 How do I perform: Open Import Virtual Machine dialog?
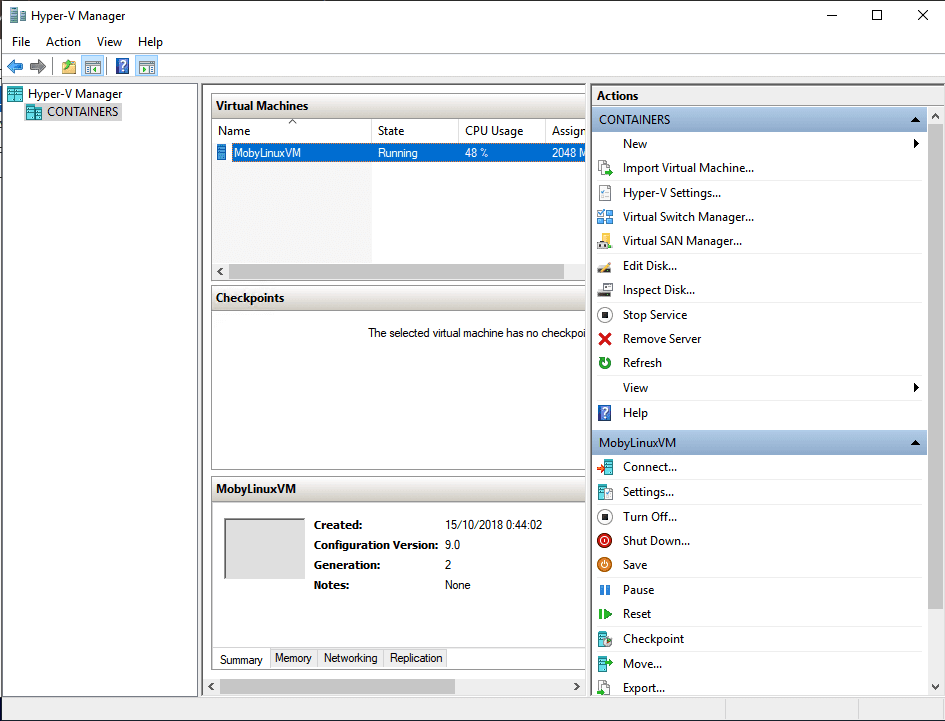683,168
